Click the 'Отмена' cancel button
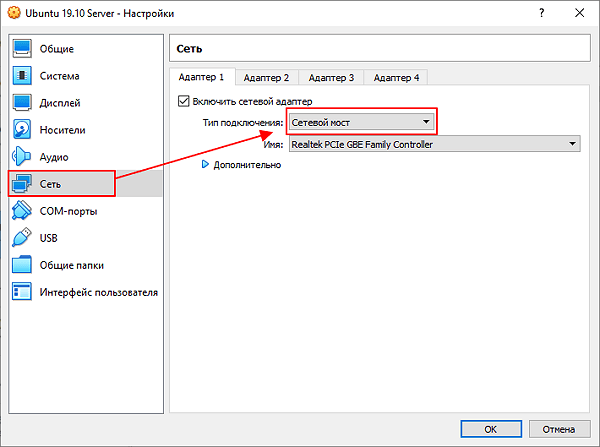Screen dimensions: 600x447 click(x=557, y=428)
